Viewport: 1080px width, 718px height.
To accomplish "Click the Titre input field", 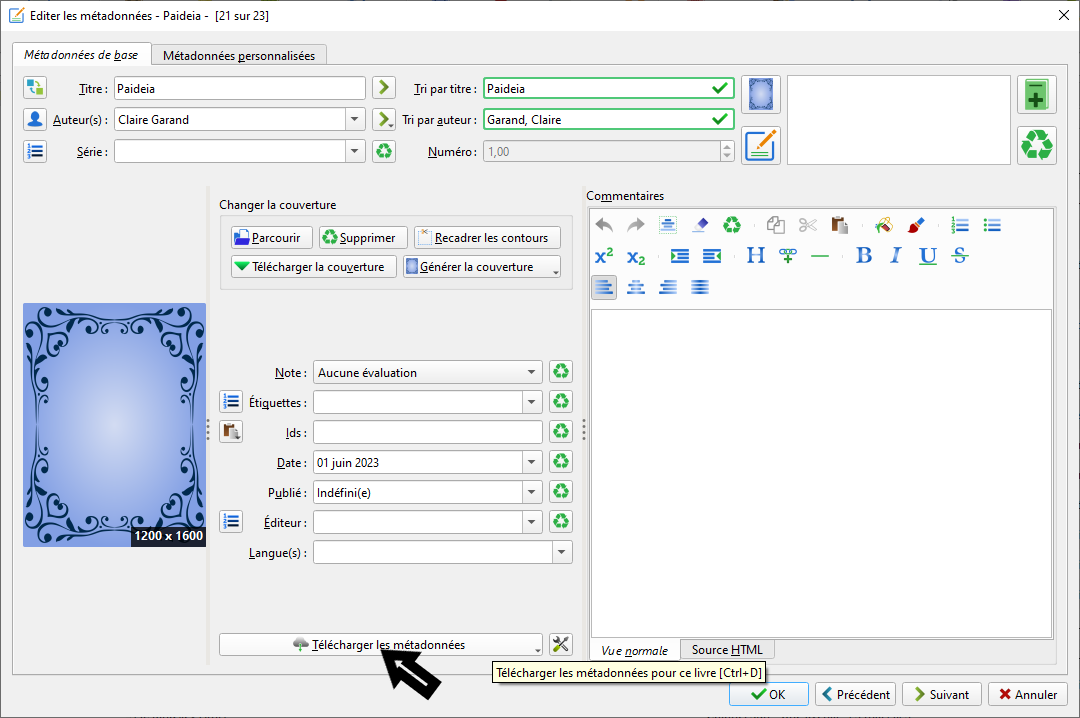I will [240, 88].
